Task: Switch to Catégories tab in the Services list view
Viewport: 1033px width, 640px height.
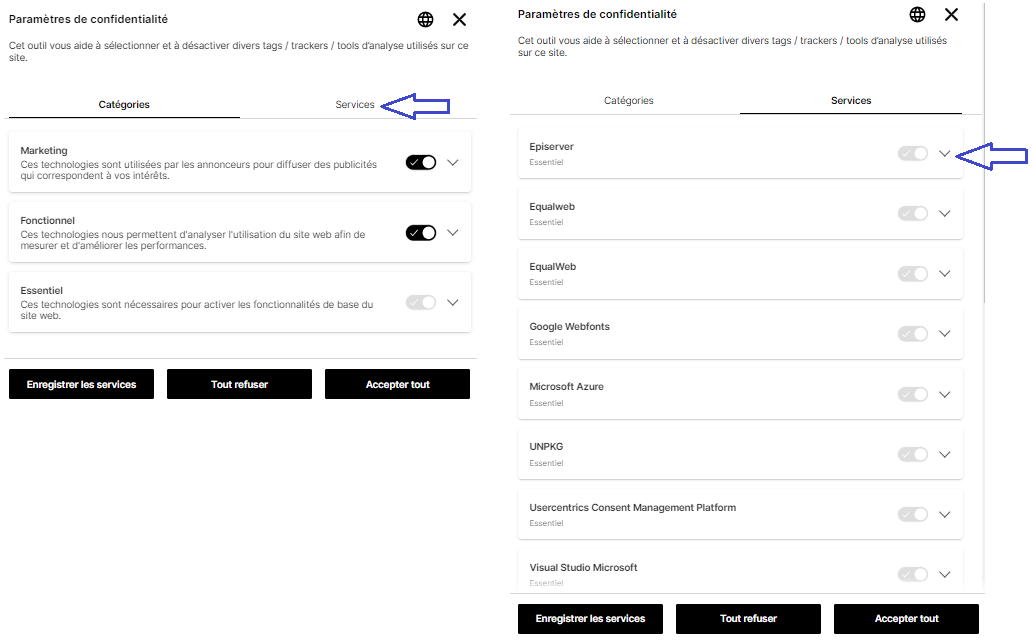Action: click(629, 101)
